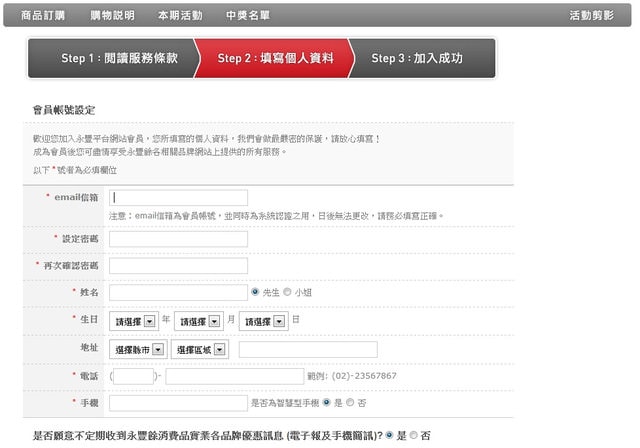Go to Step 1 閱讀服務條款 tab

(x=112, y=58)
